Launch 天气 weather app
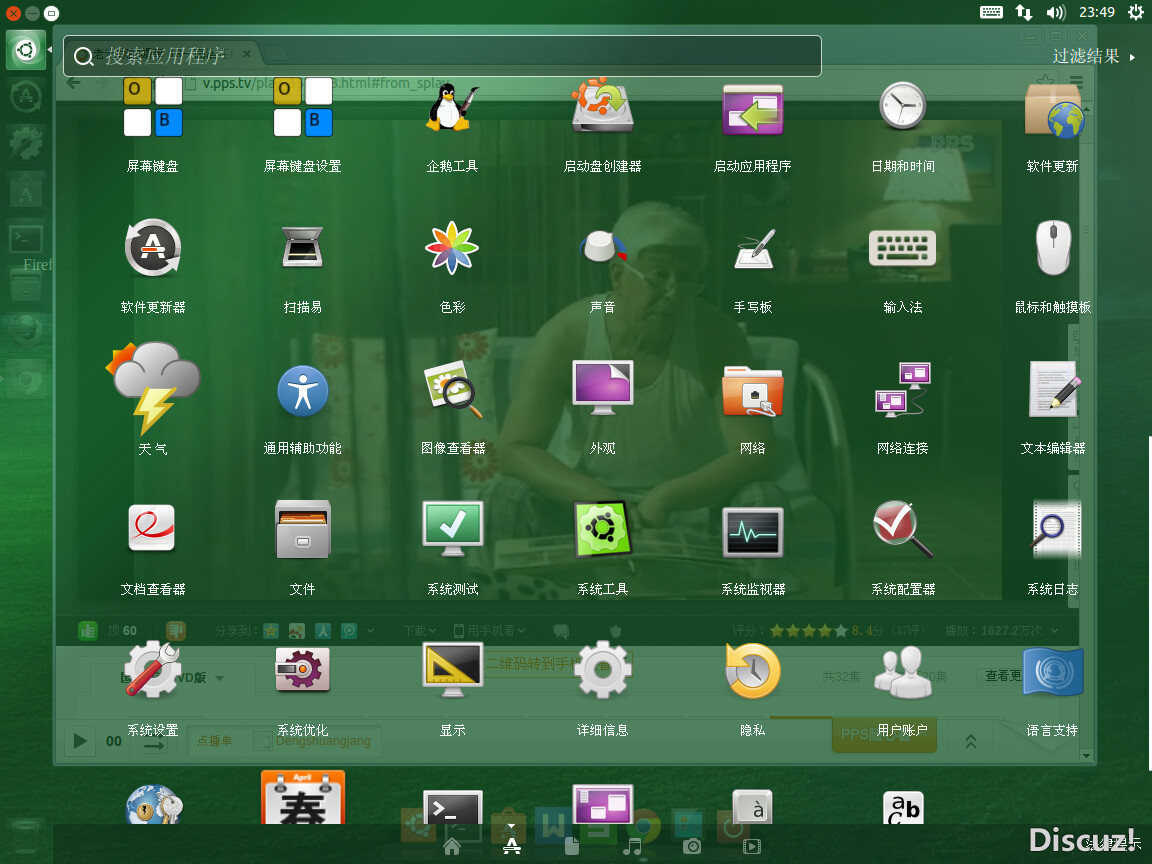The width and height of the screenshot is (1152, 864). [x=153, y=388]
